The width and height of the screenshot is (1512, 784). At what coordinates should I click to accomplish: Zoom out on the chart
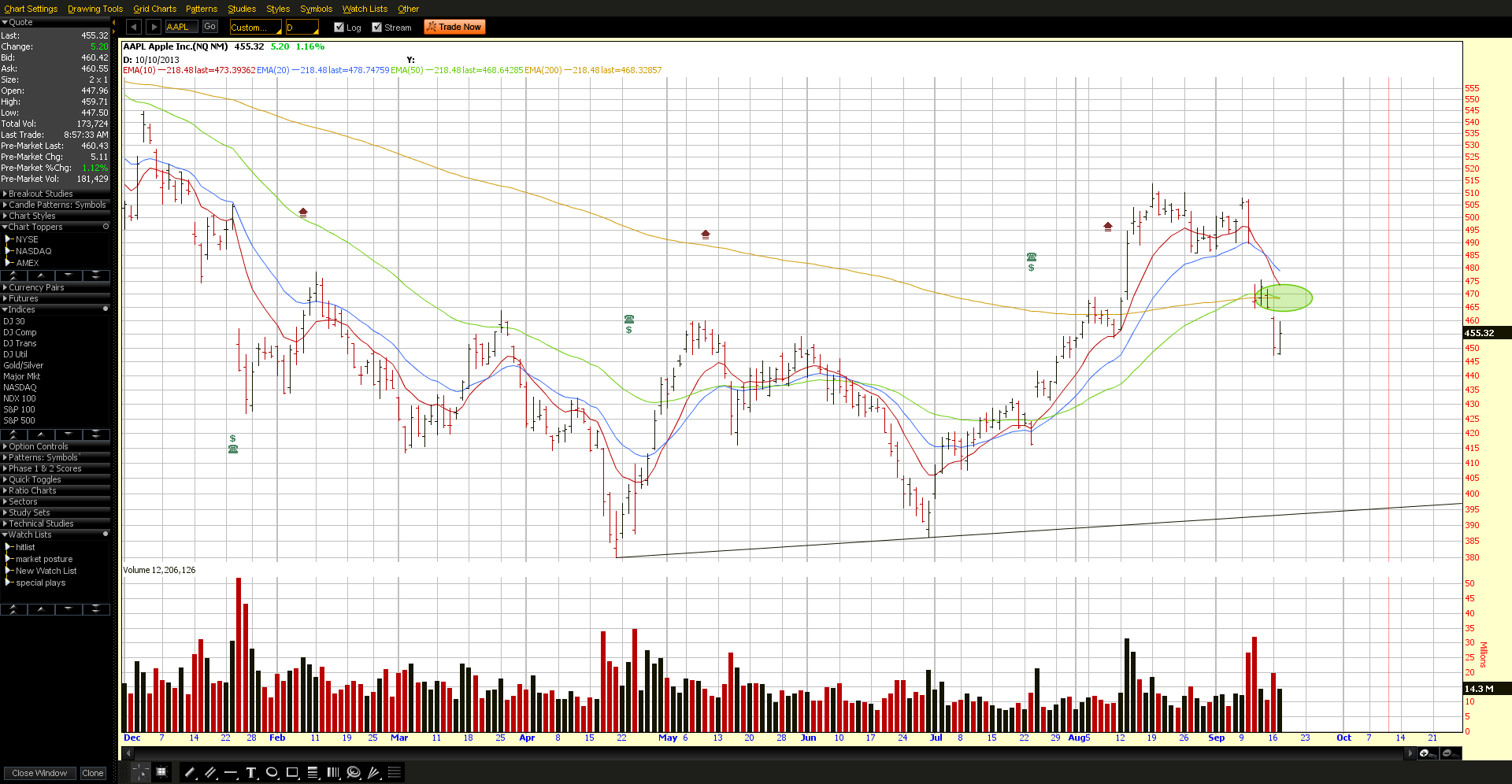click(1449, 753)
